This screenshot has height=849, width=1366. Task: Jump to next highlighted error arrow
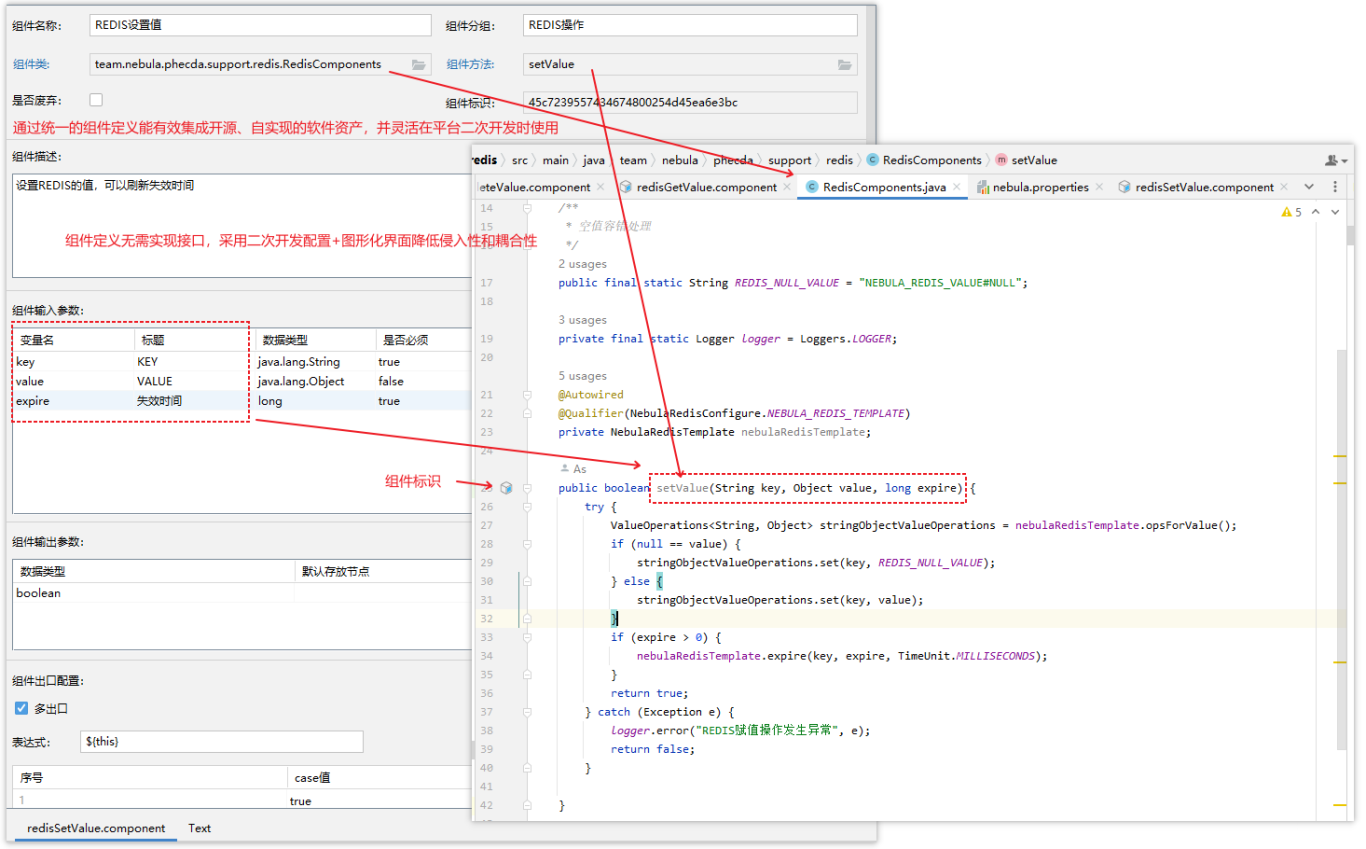(1335, 212)
